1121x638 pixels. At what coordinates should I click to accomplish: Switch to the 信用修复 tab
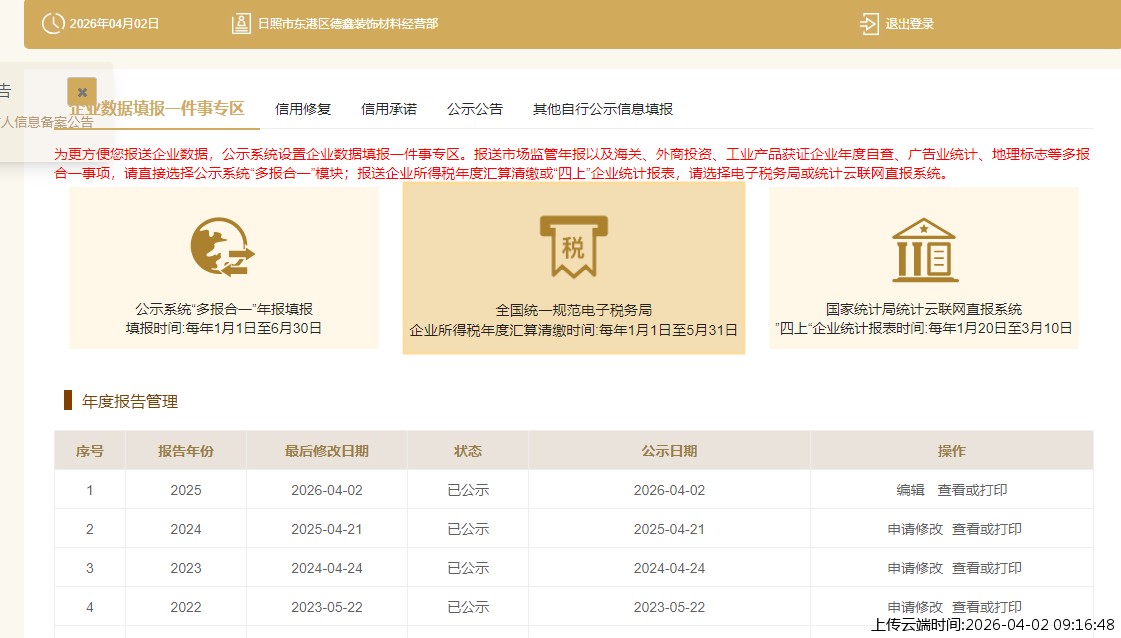pyautogui.click(x=303, y=109)
